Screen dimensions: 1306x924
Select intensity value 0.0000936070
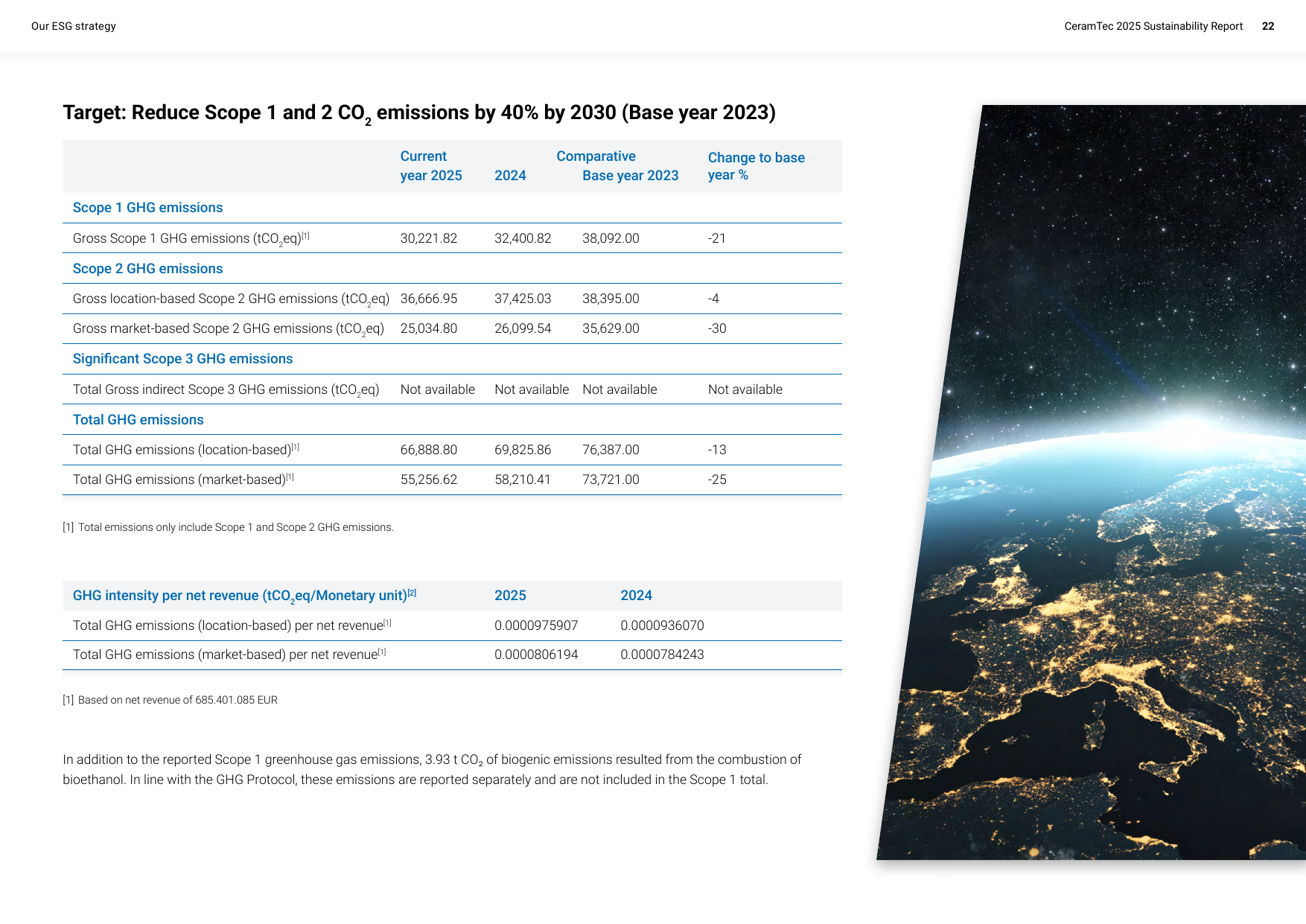(x=662, y=625)
